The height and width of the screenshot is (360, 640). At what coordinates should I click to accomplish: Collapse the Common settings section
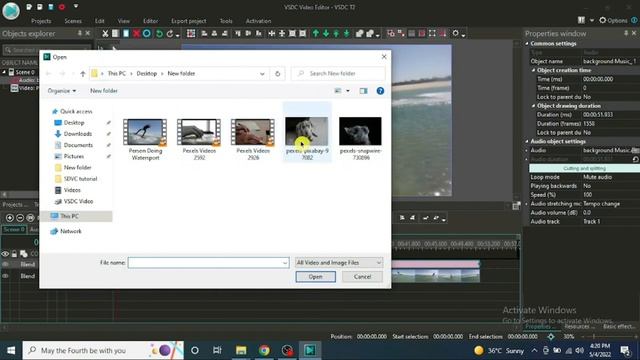pyautogui.click(x=527, y=44)
